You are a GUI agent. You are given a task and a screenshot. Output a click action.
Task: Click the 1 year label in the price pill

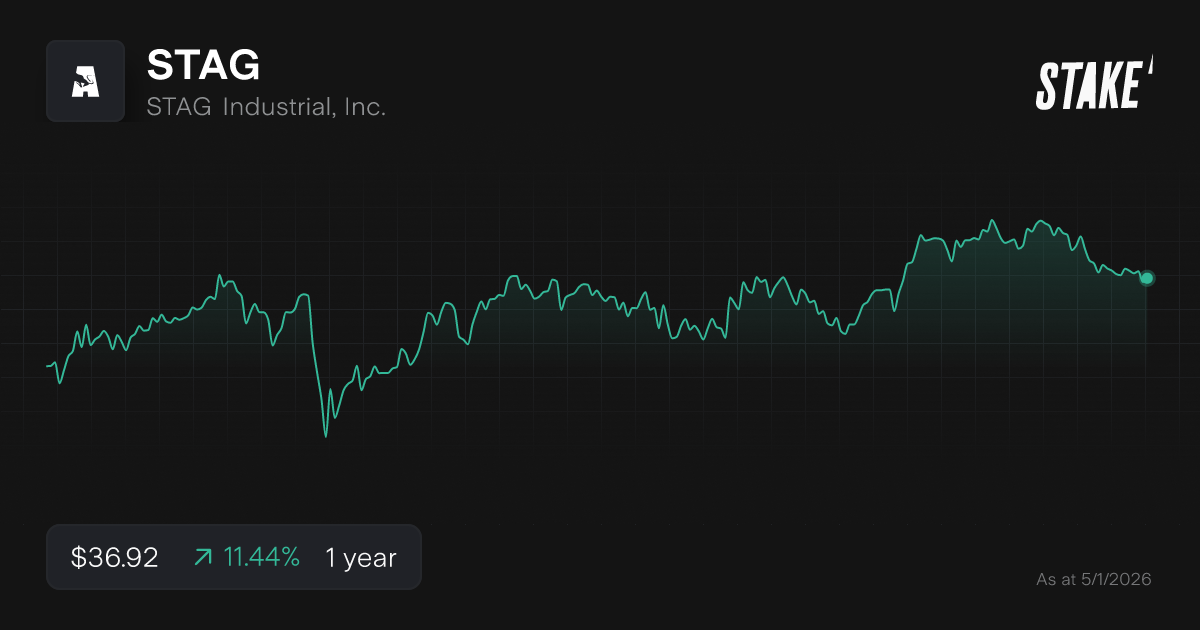[359, 557]
